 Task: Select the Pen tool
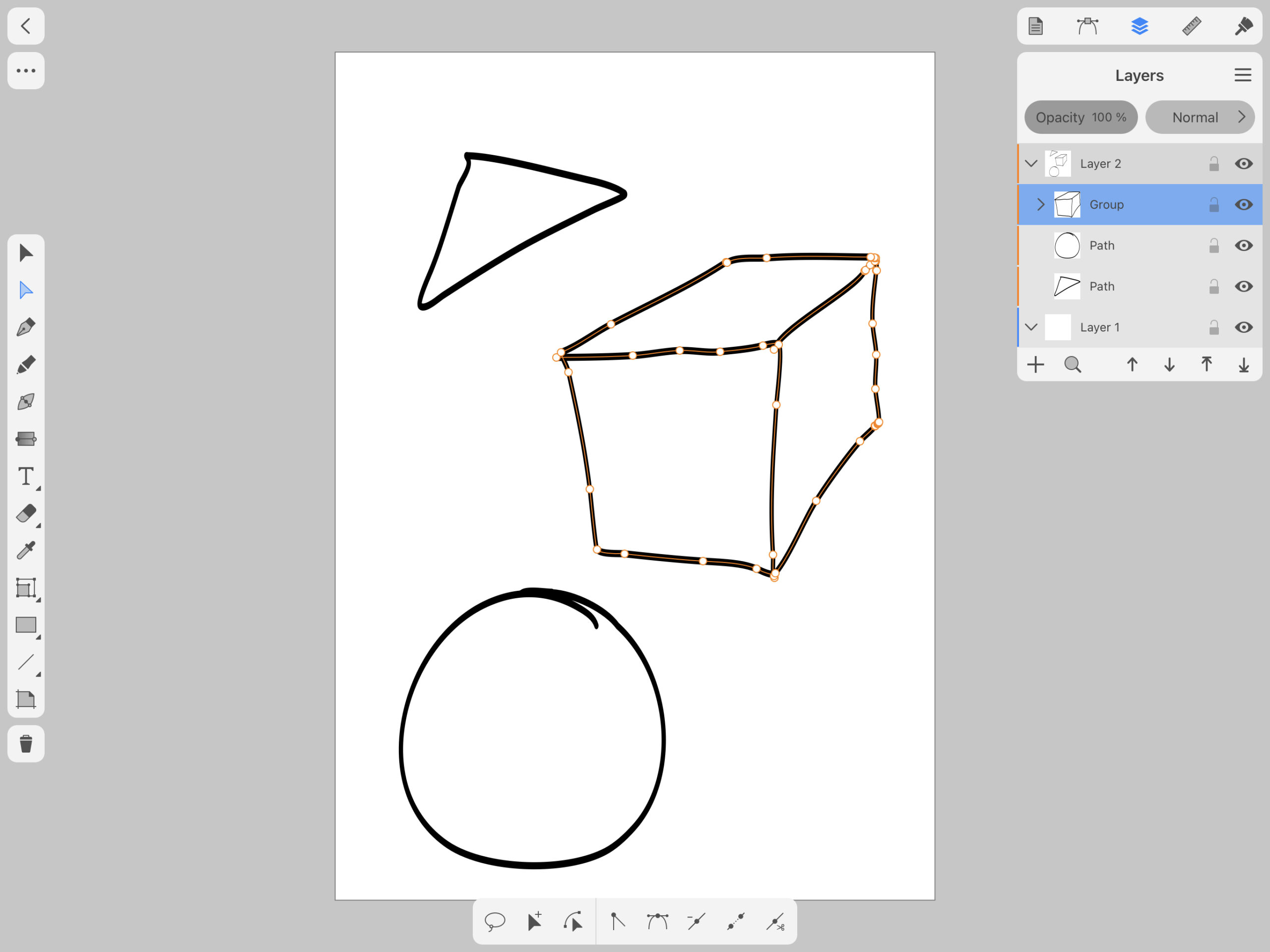(x=26, y=327)
